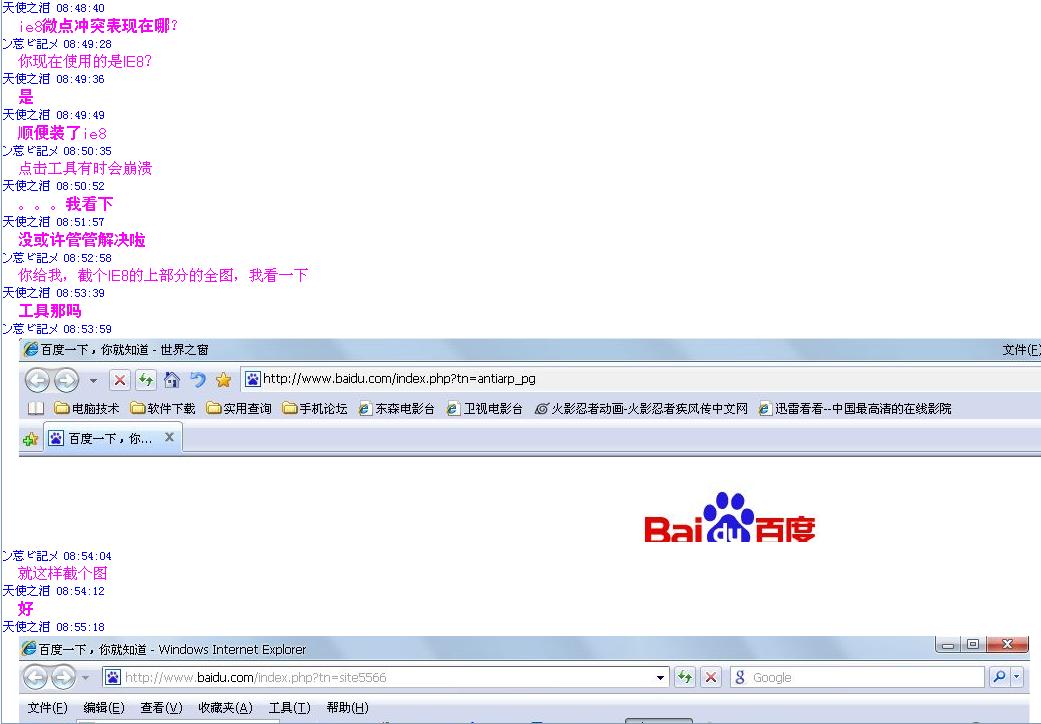
Task: Click the IE logo in the 世界之窗 title bar
Action: coord(31,349)
